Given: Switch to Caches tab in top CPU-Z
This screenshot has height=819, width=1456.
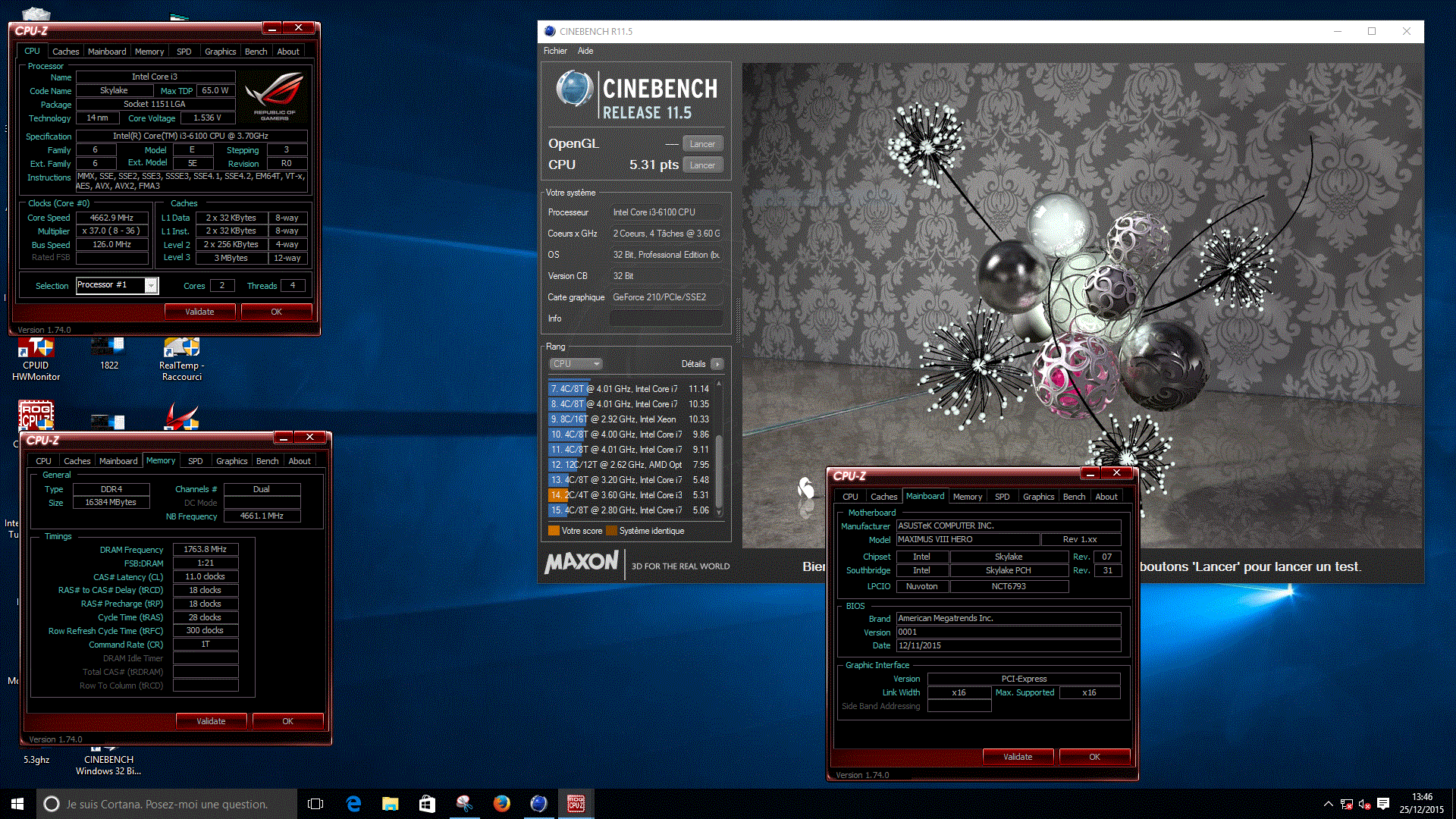Looking at the screenshot, I should coord(65,52).
